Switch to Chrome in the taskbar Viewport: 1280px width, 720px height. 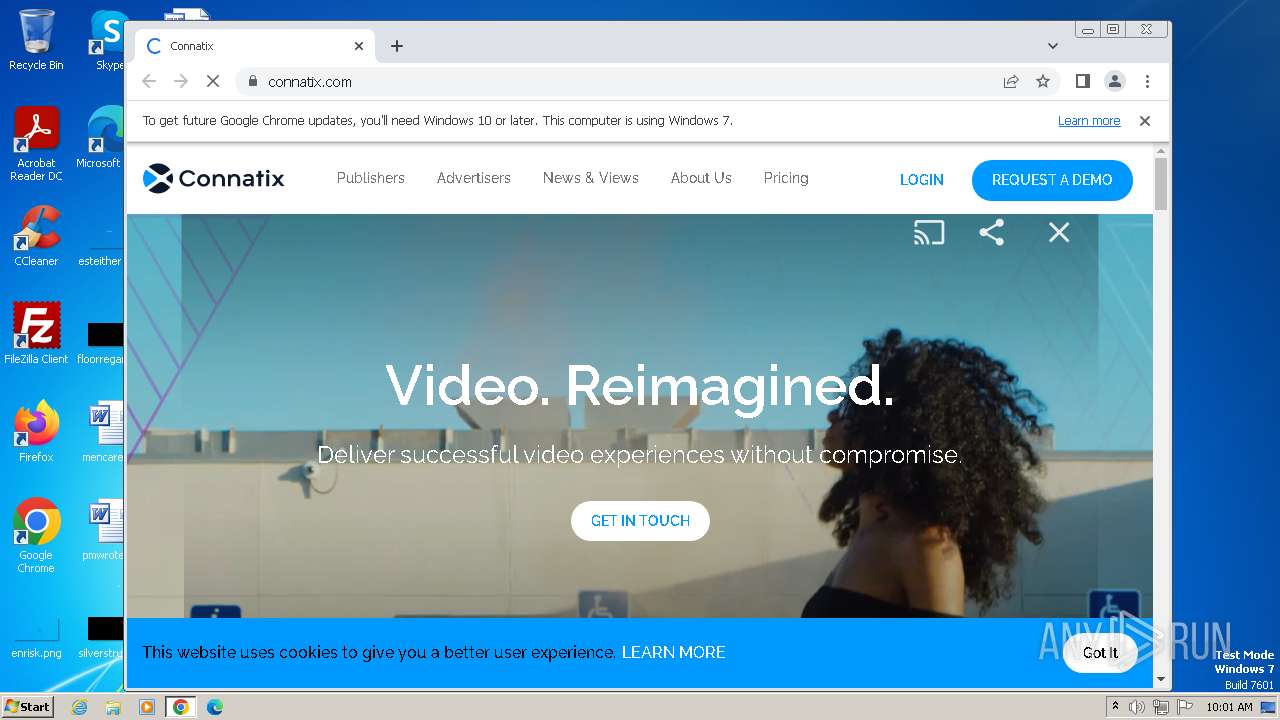180,707
